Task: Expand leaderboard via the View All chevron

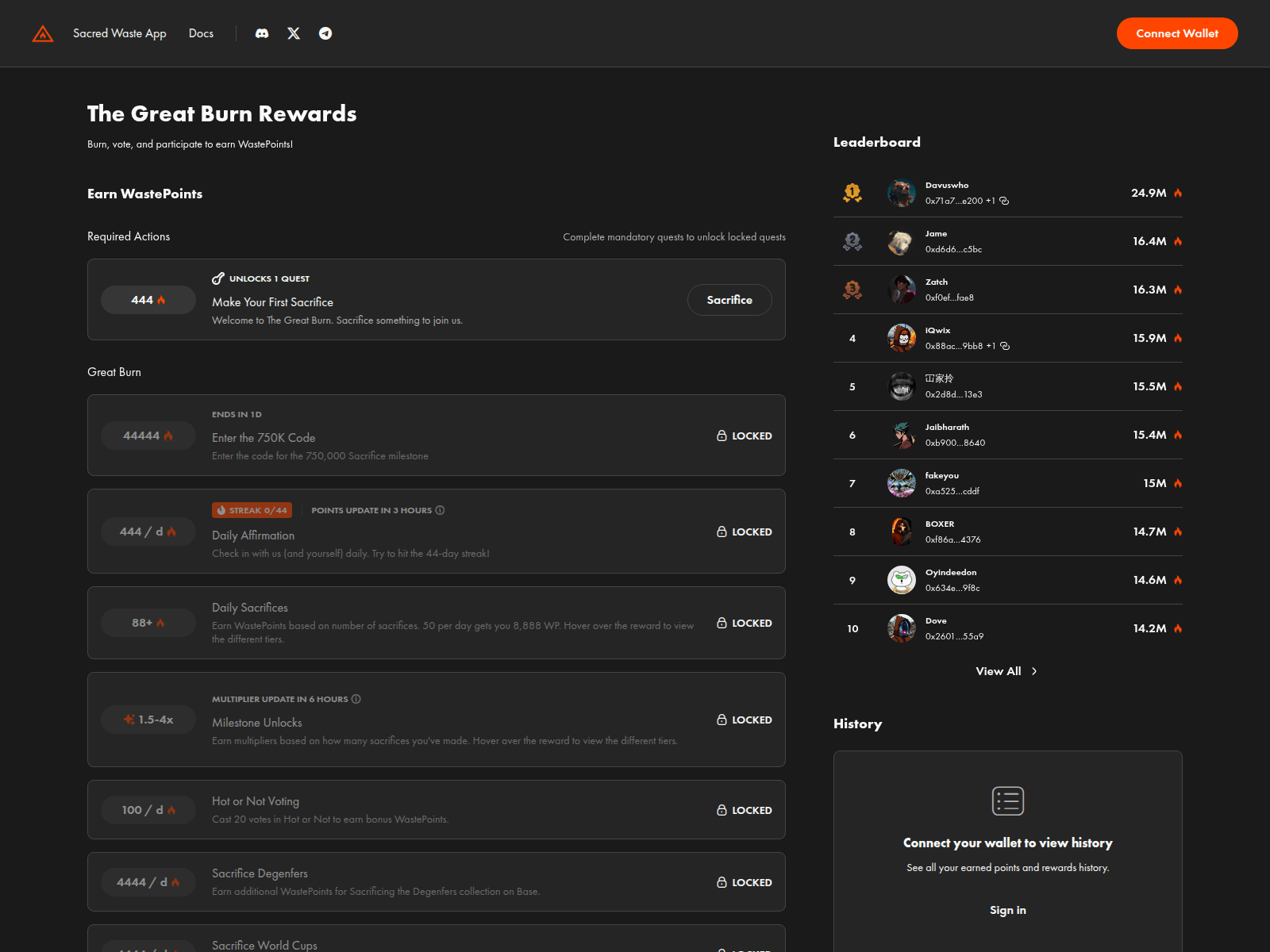Action: (1034, 671)
